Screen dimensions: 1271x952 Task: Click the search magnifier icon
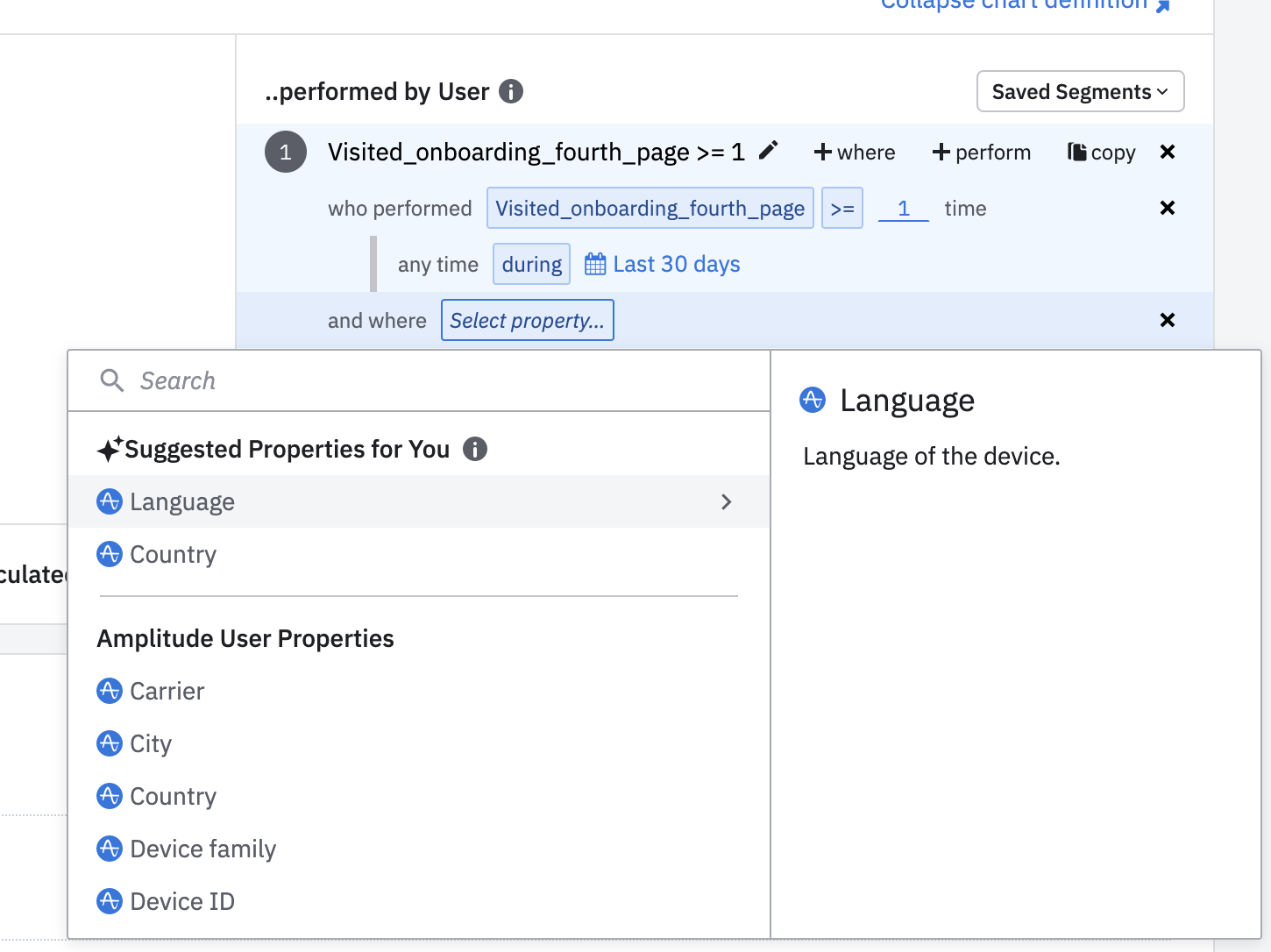click(112, 380)
